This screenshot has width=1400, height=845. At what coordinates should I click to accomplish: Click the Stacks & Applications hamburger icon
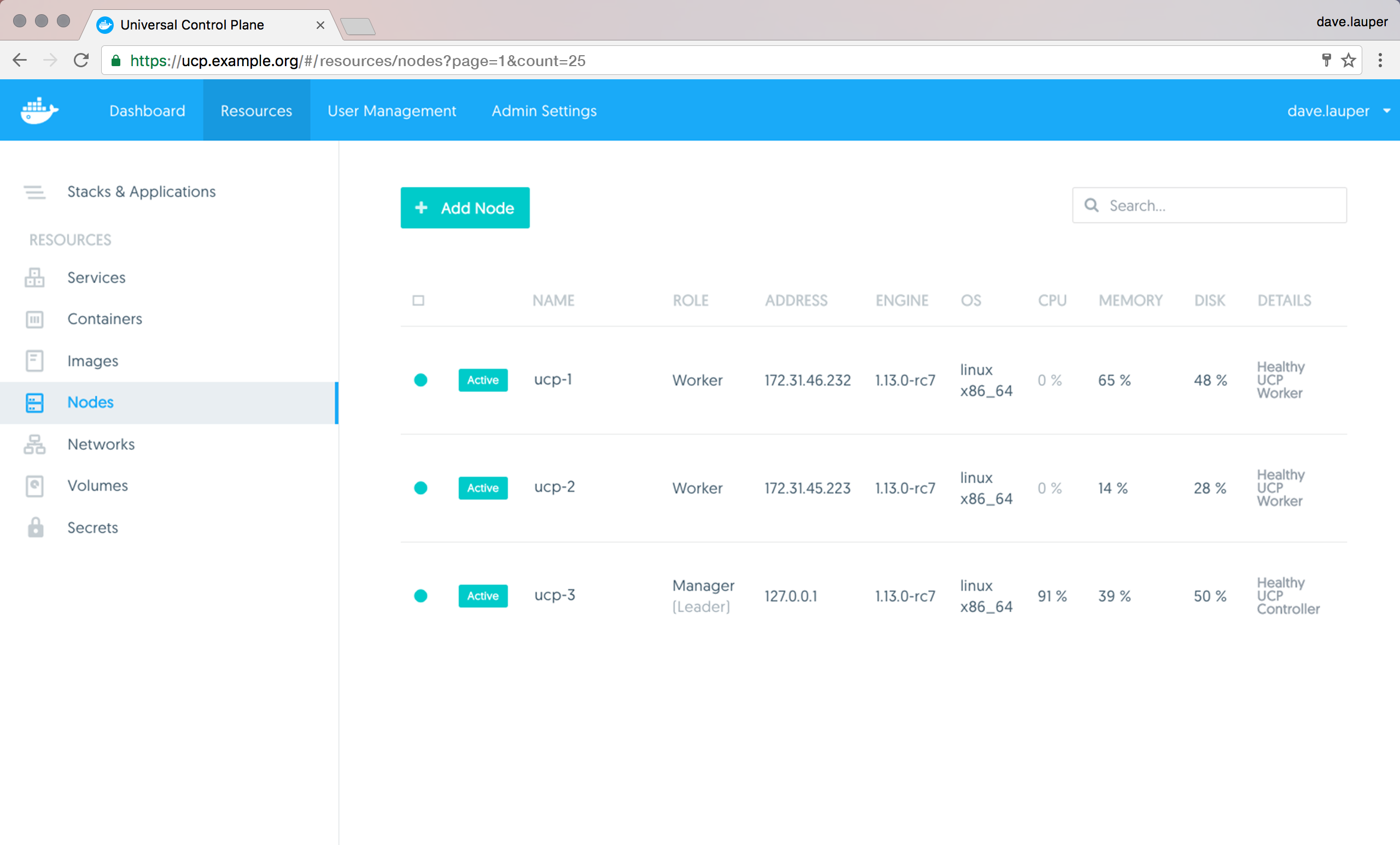[34, 192]
